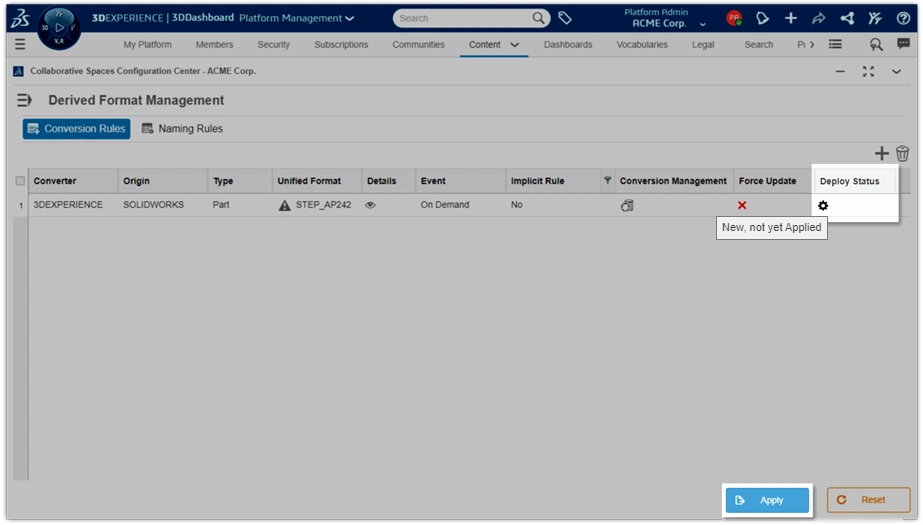Open the 3DEXPERIENCE compass

coord(59,28)
